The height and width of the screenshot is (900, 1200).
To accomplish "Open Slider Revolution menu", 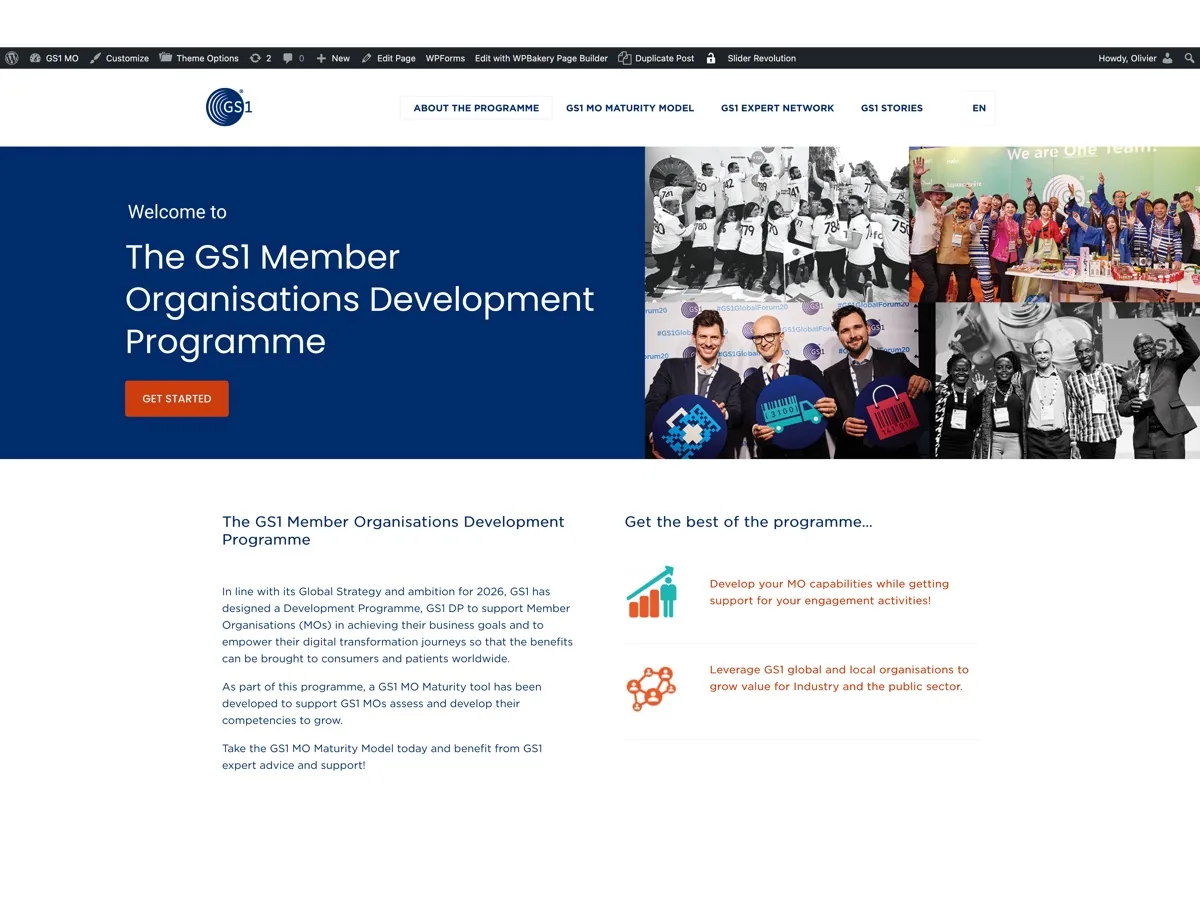I will pos(762,58).
